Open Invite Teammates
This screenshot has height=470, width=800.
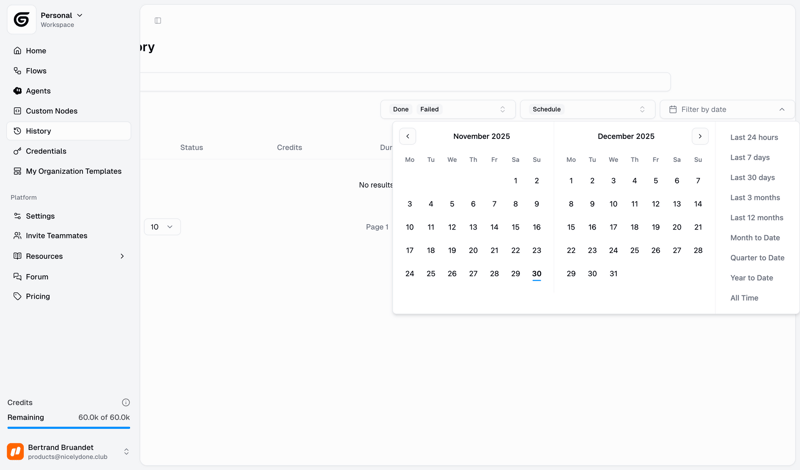point(69,236)
